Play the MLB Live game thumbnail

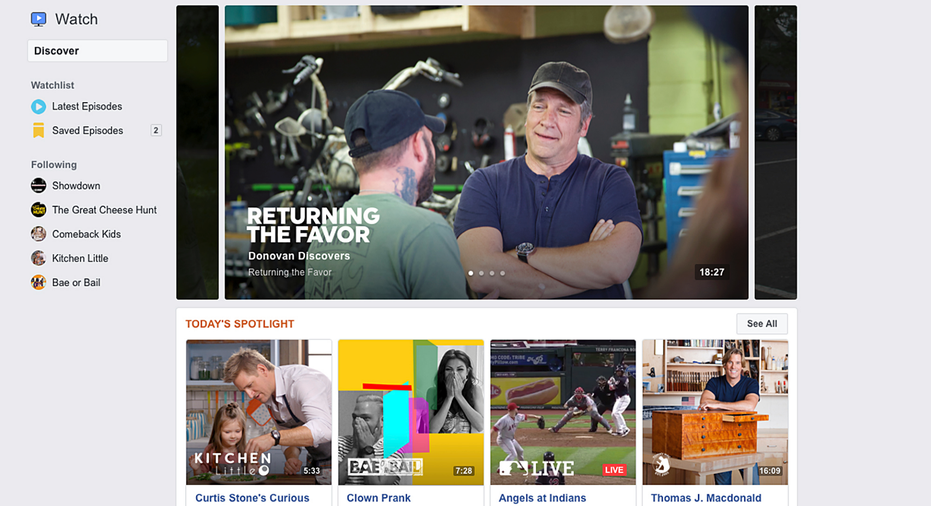click(x=563, y=412)
